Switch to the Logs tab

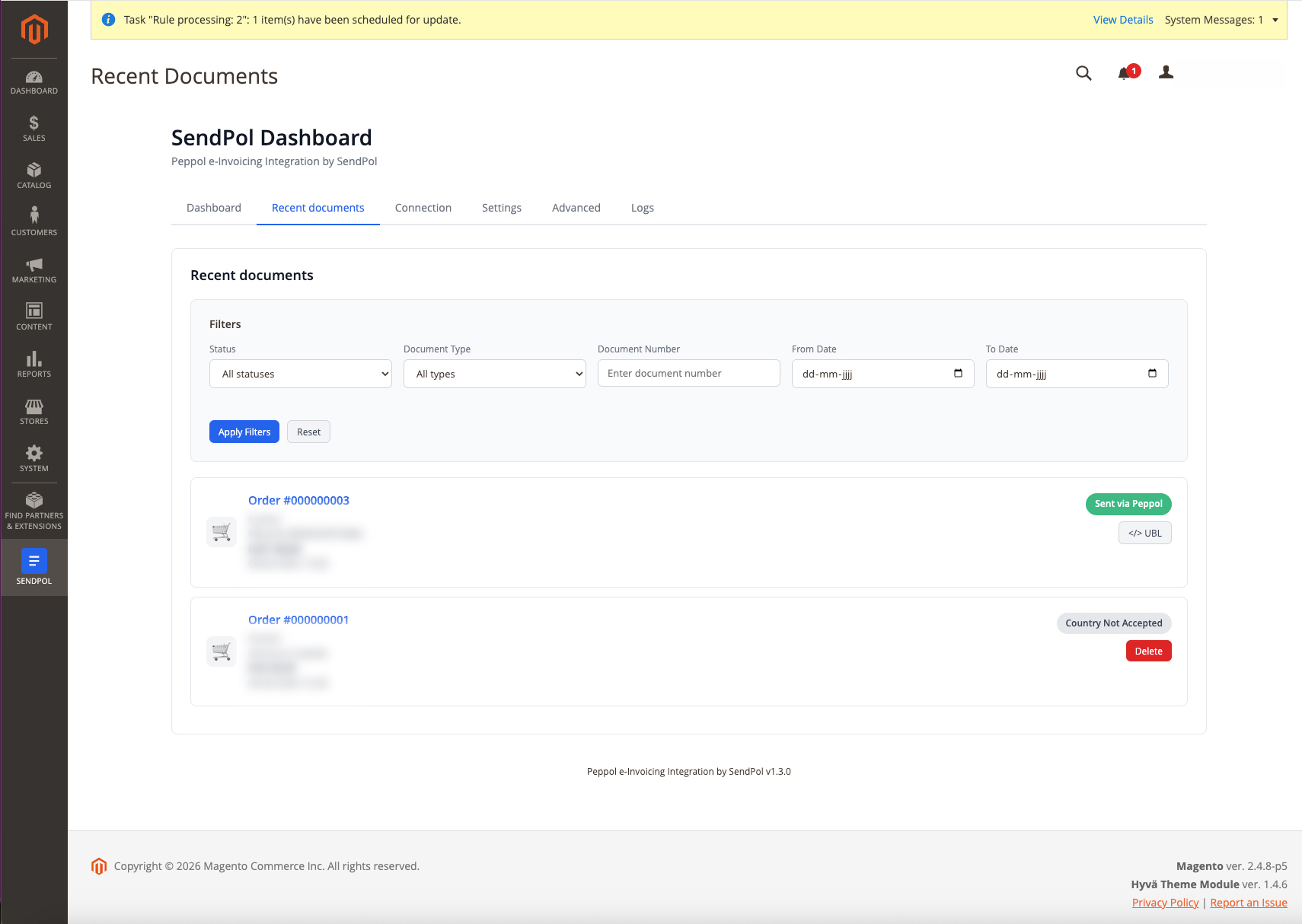643,208
